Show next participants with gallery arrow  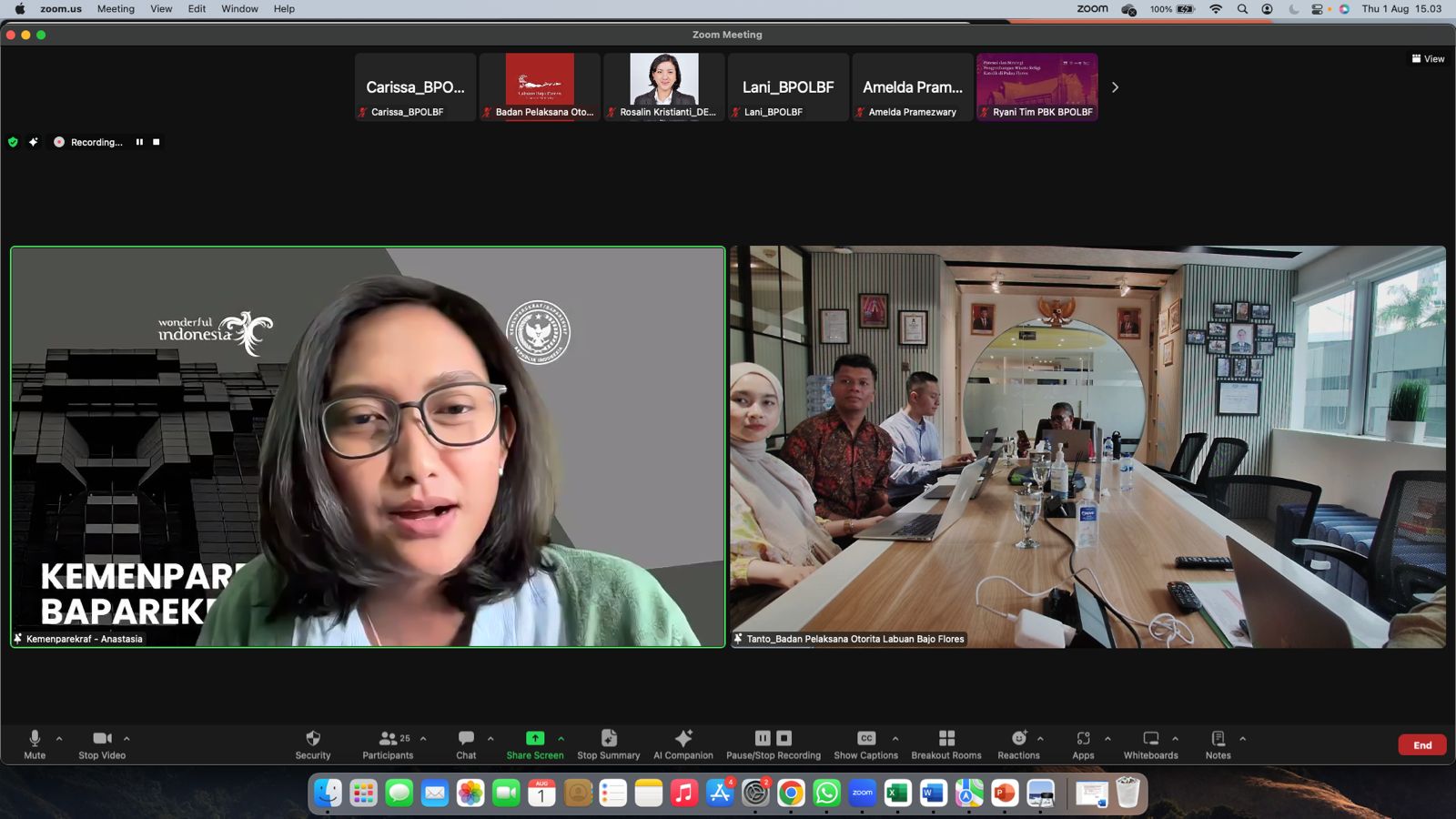point(1115,87)
